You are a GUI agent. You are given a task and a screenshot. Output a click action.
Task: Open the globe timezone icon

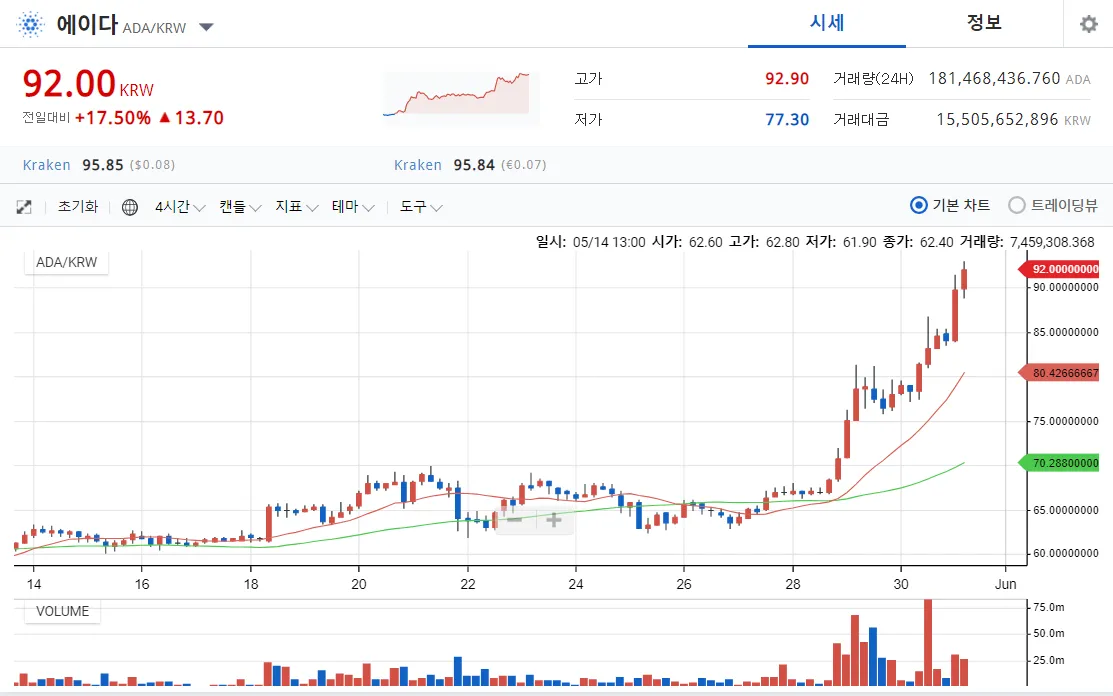coord(130,207)
